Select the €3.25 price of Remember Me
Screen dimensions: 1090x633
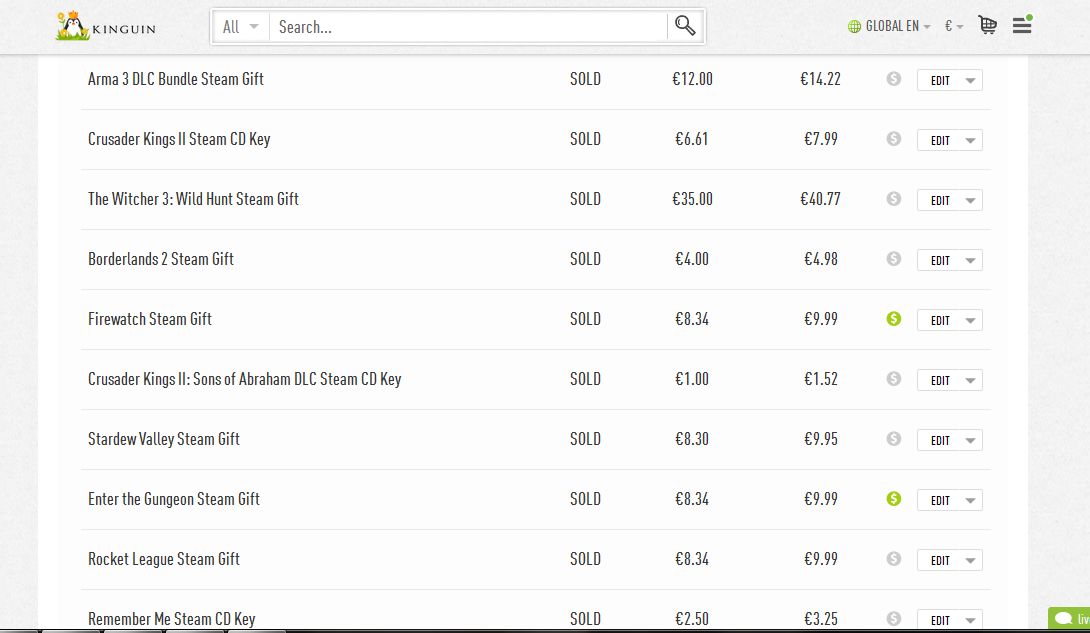pyautogui.click(x=821, y=618)
